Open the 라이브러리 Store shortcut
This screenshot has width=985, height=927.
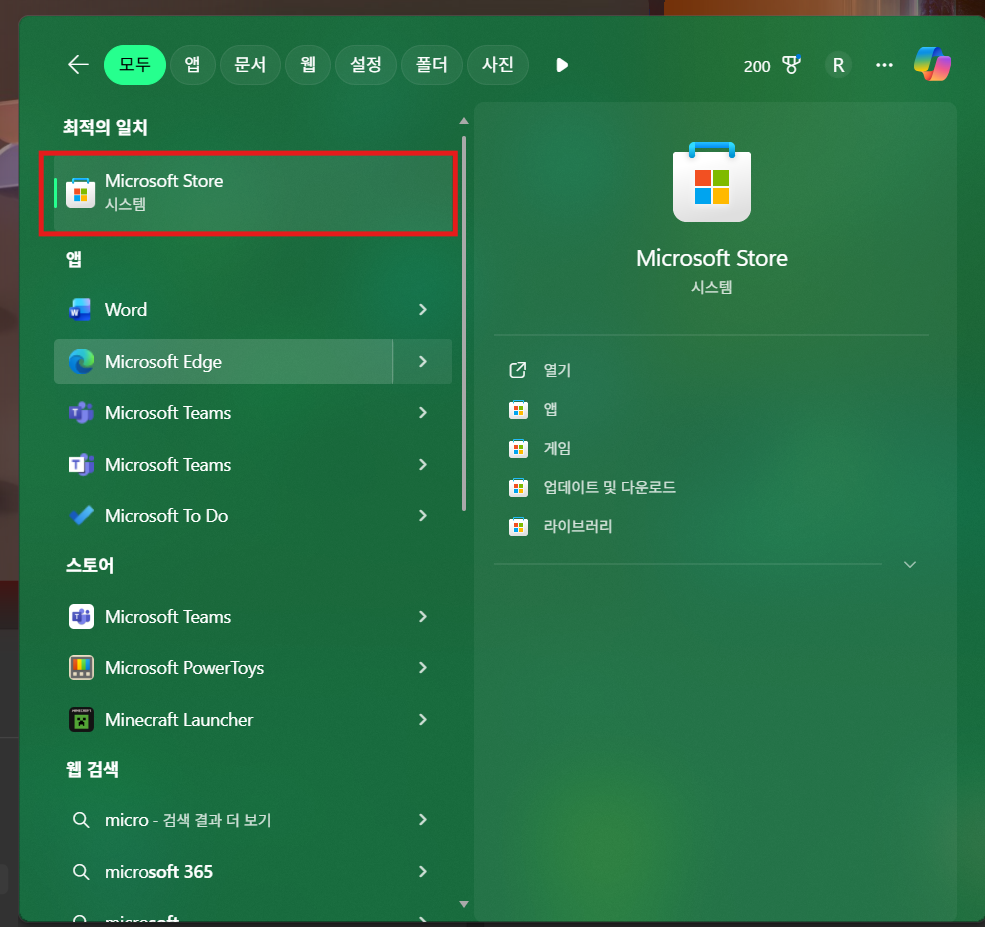[577, 526]
